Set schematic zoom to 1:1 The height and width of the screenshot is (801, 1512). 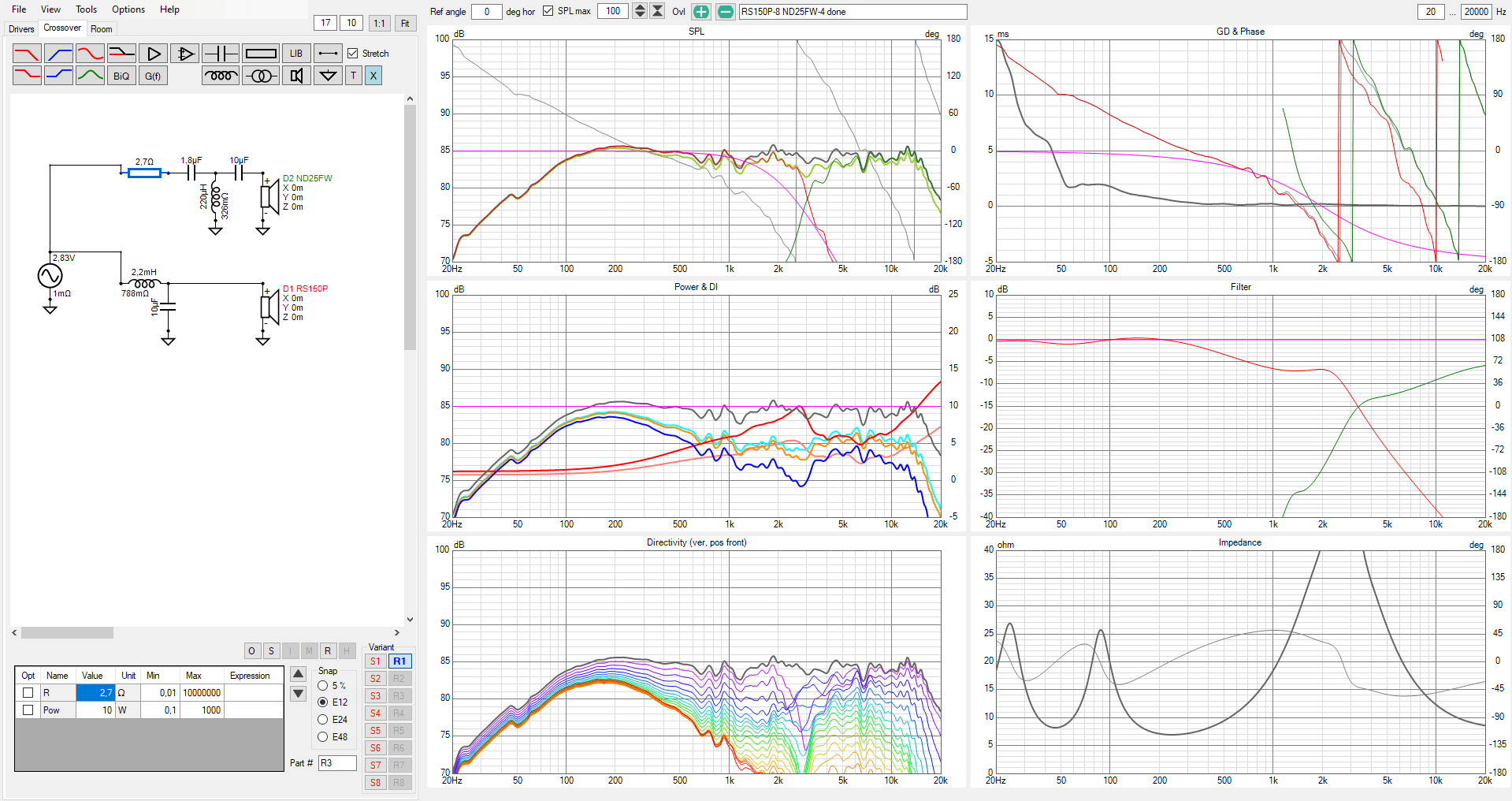379,23
